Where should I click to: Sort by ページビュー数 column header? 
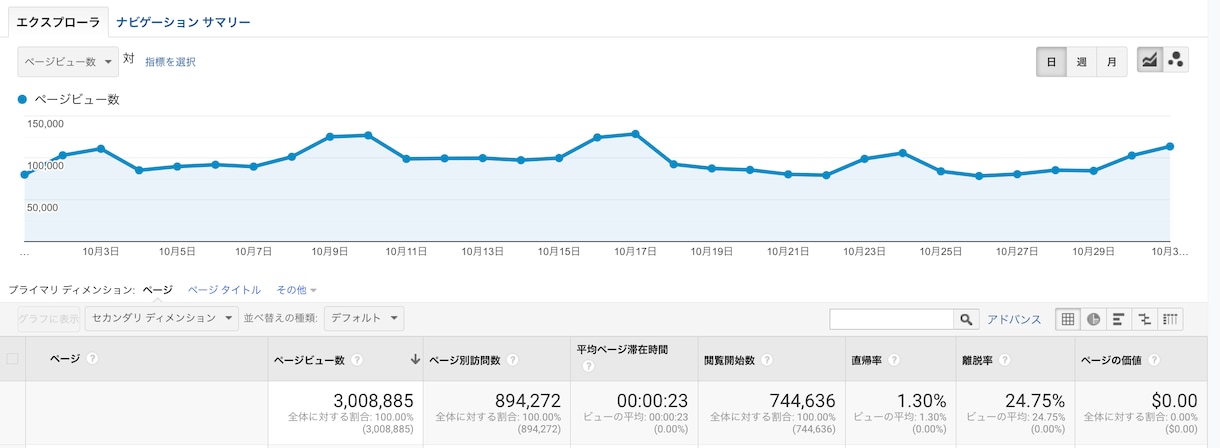[309, 360]
